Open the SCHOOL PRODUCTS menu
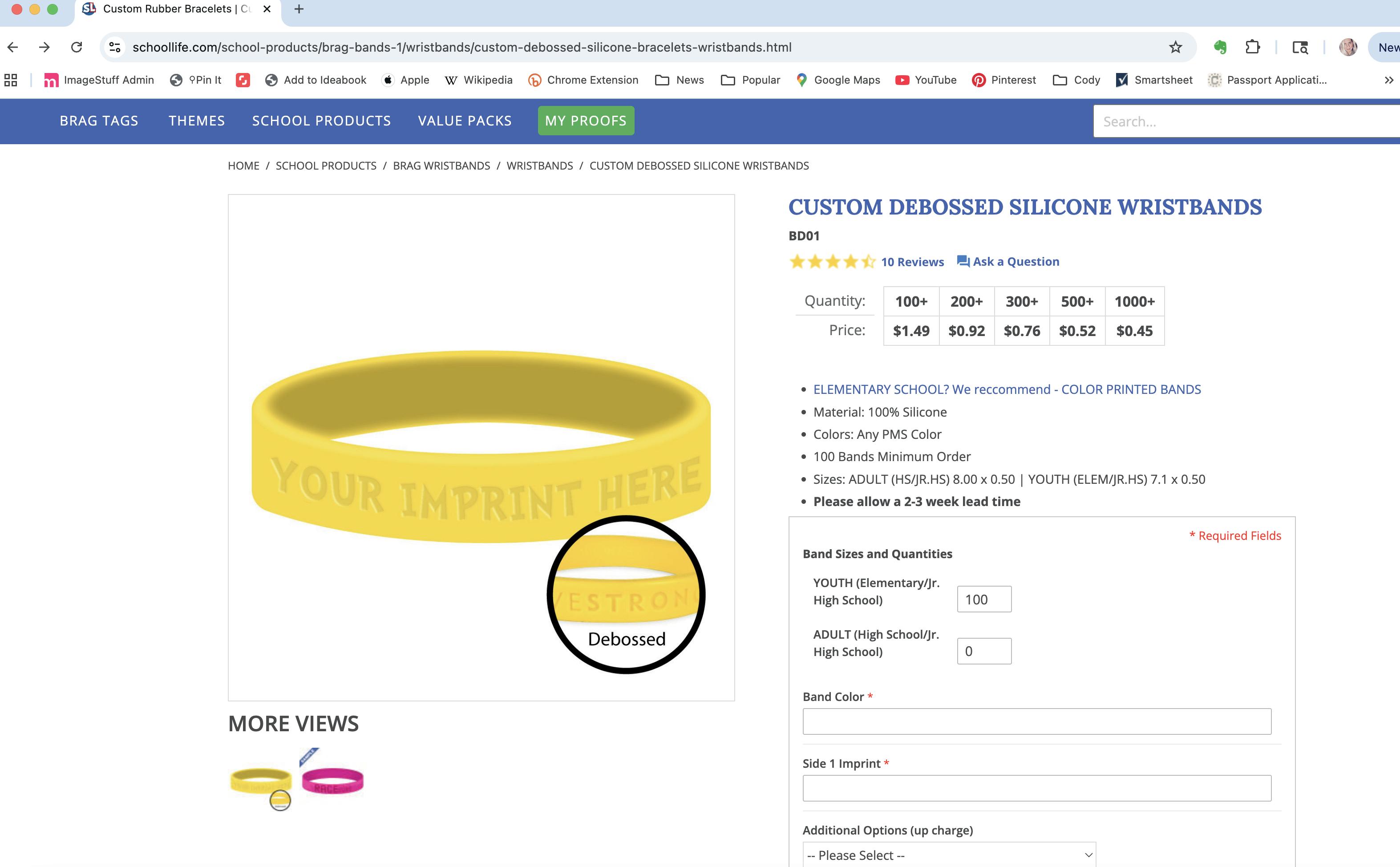The width and height of the screenshot is (1400, 867). (321, 121)
